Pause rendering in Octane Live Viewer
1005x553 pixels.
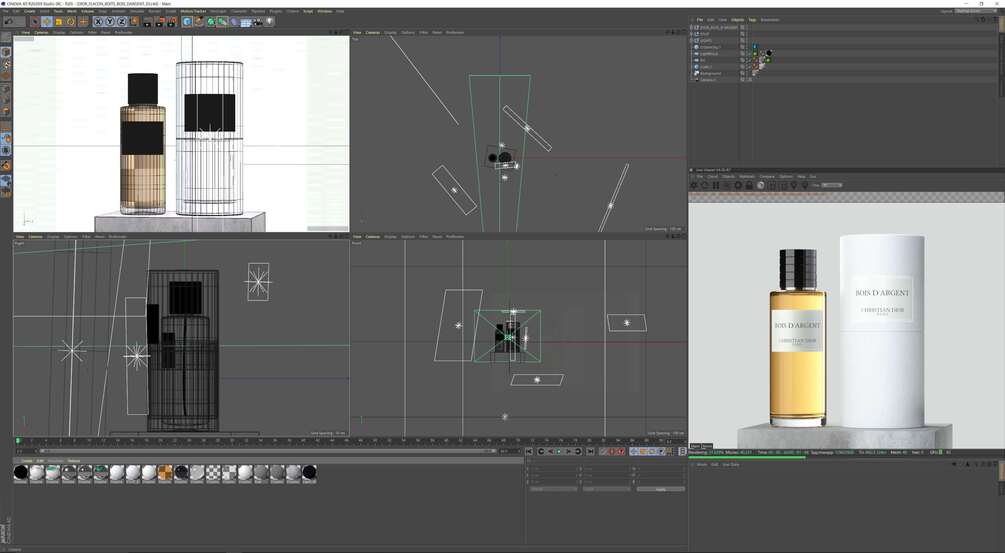(716, 185)
